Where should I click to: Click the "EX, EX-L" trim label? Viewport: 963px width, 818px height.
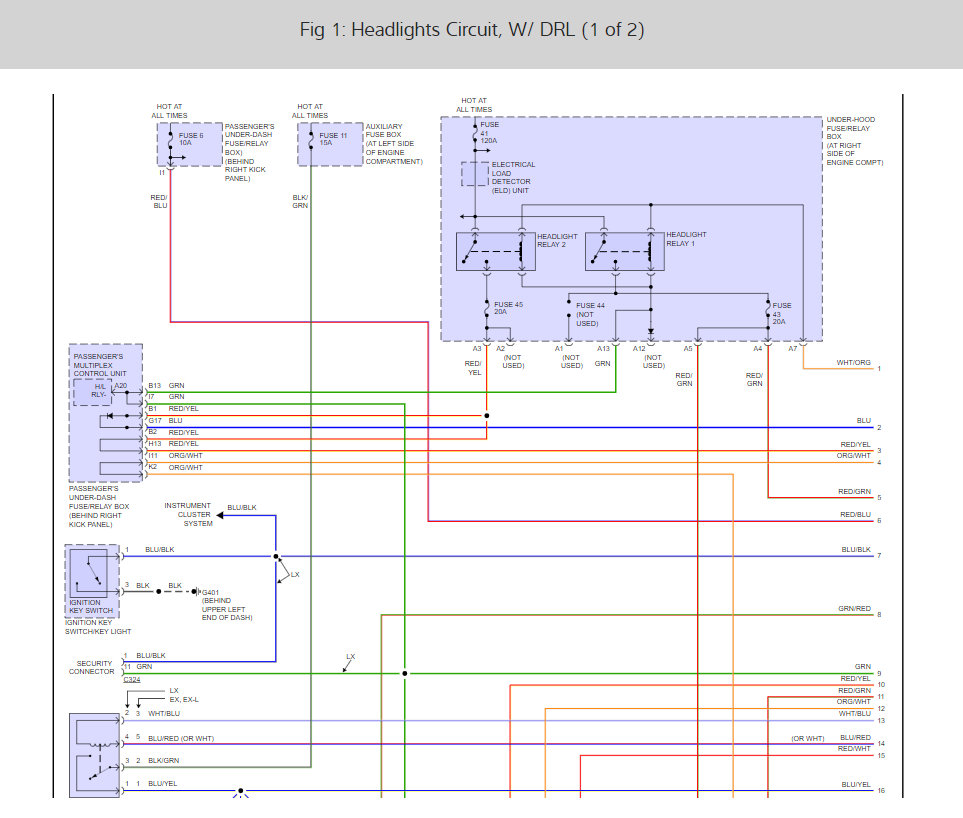184,699
